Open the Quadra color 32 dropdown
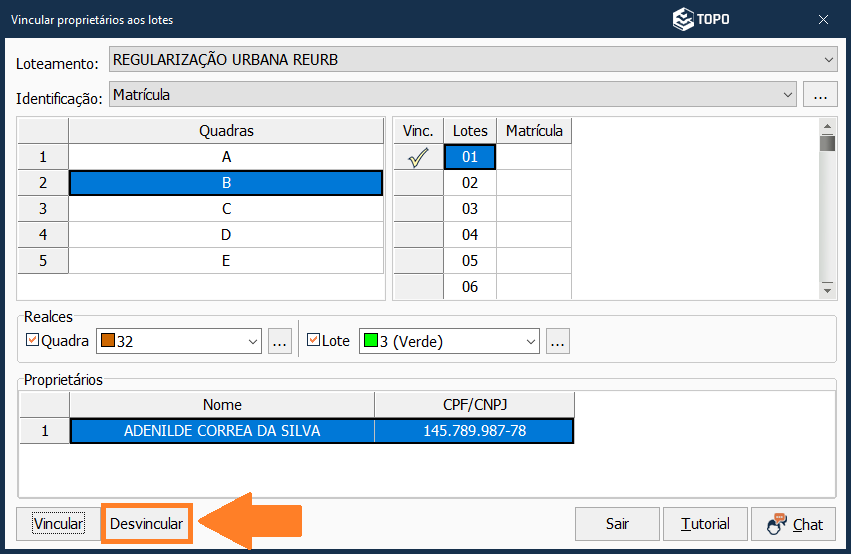Viewport: 851px width, 554px height. [251, 341]
